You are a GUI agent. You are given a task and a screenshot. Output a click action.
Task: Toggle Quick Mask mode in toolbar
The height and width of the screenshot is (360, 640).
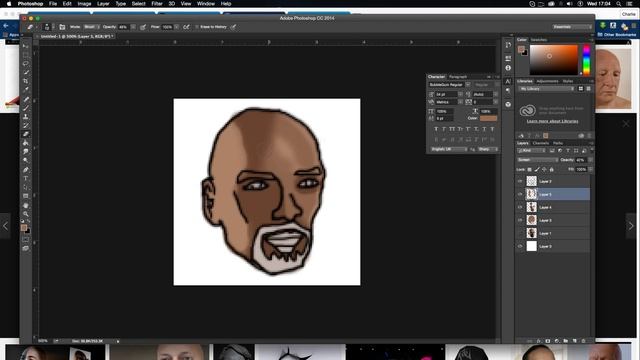(26, 240)
